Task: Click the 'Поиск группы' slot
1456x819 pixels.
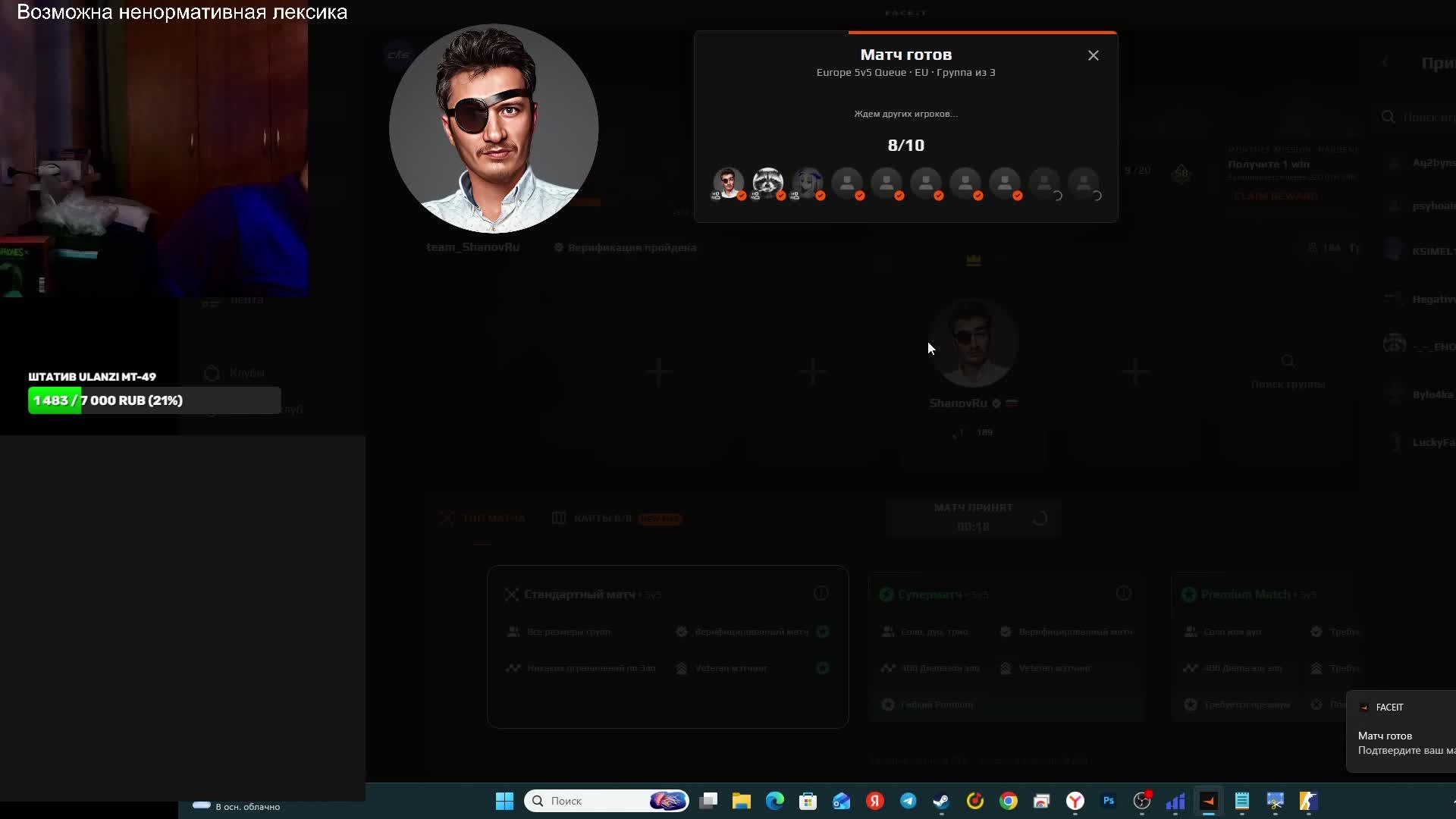Action: coord(1288,372)
